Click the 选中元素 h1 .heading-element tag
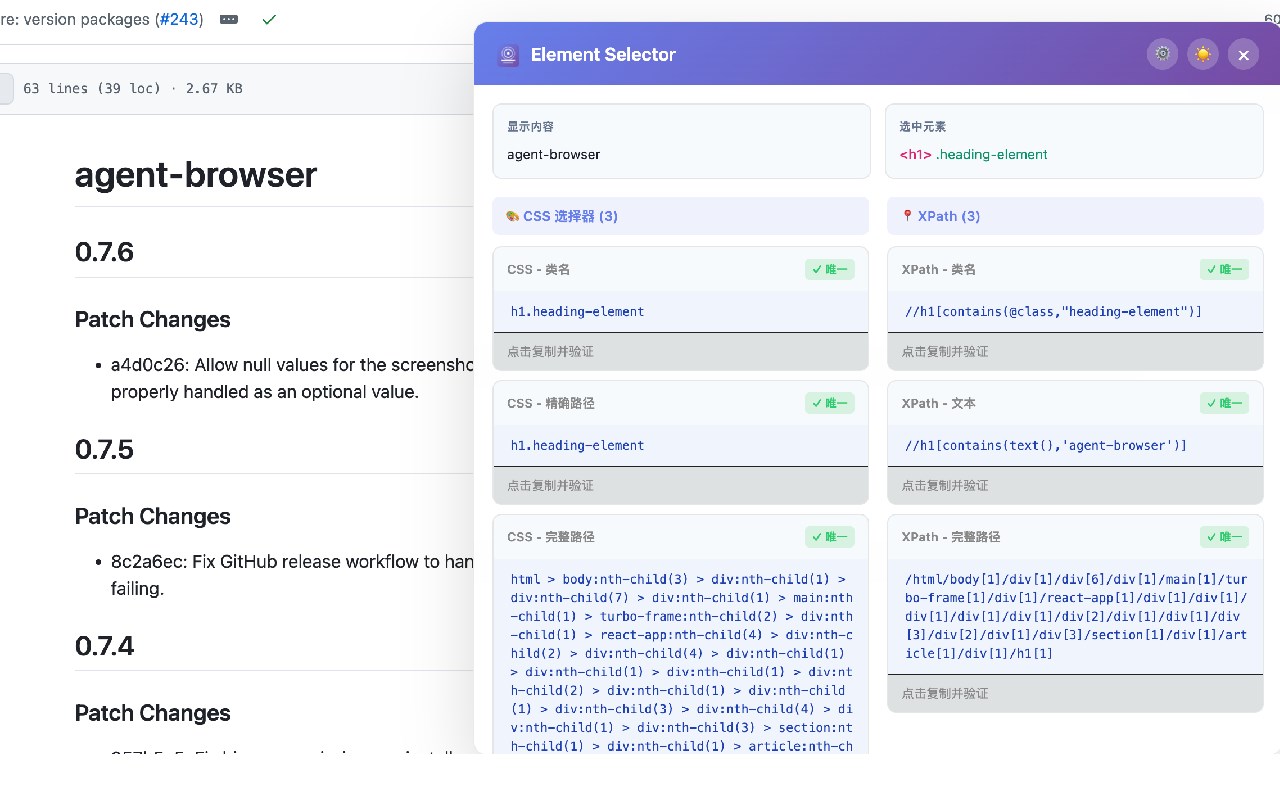1280x800 pixels. pos(973,155)
